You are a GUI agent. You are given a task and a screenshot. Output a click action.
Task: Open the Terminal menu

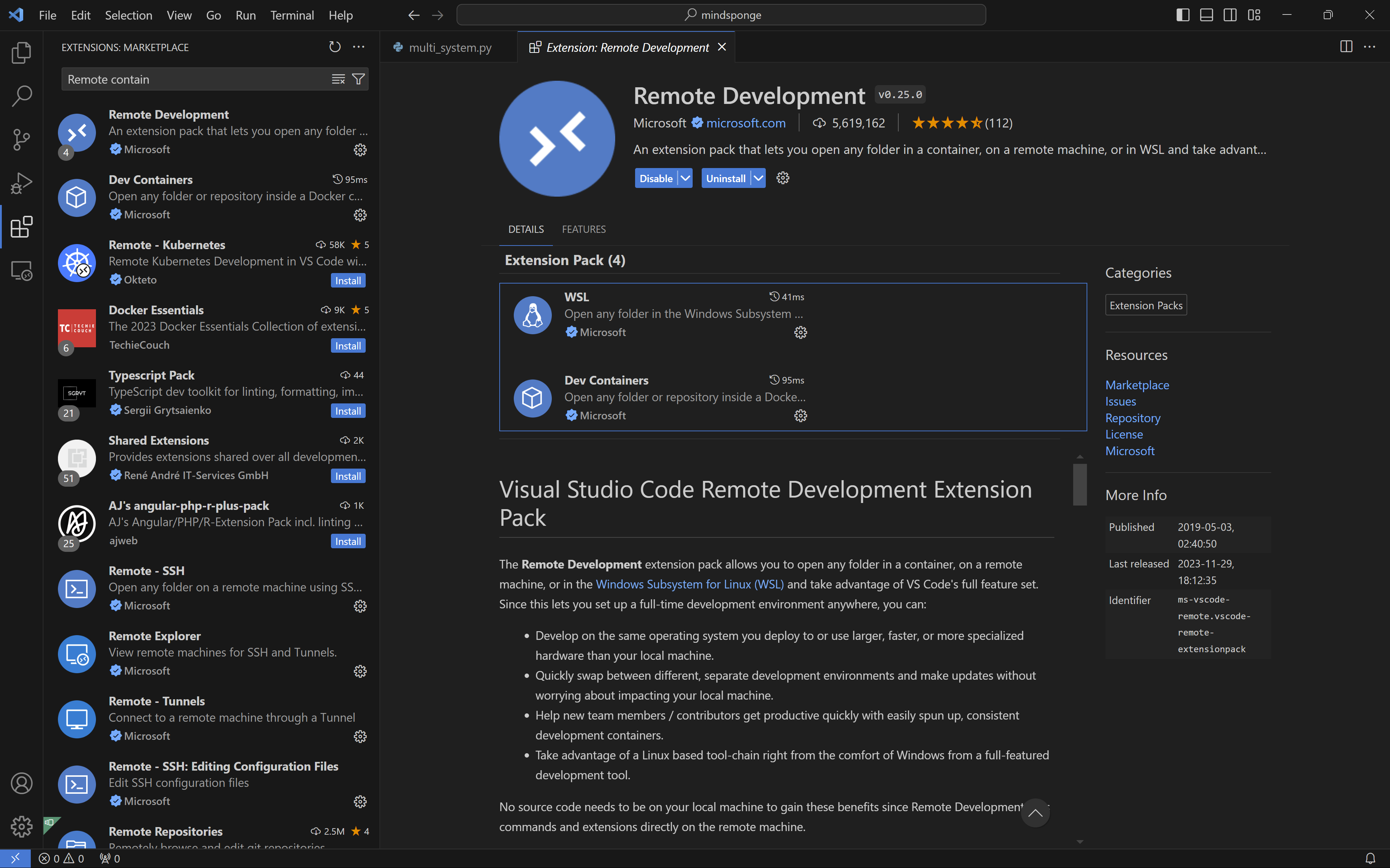tap(291, 15)
